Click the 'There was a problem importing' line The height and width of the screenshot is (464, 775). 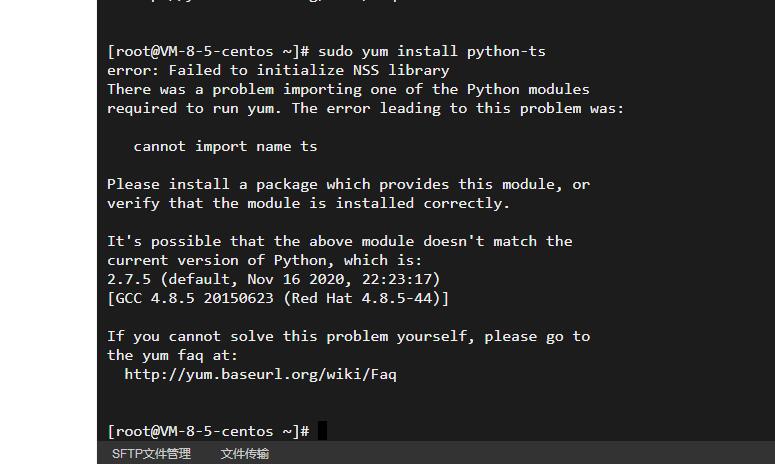[x=348, y=89]
